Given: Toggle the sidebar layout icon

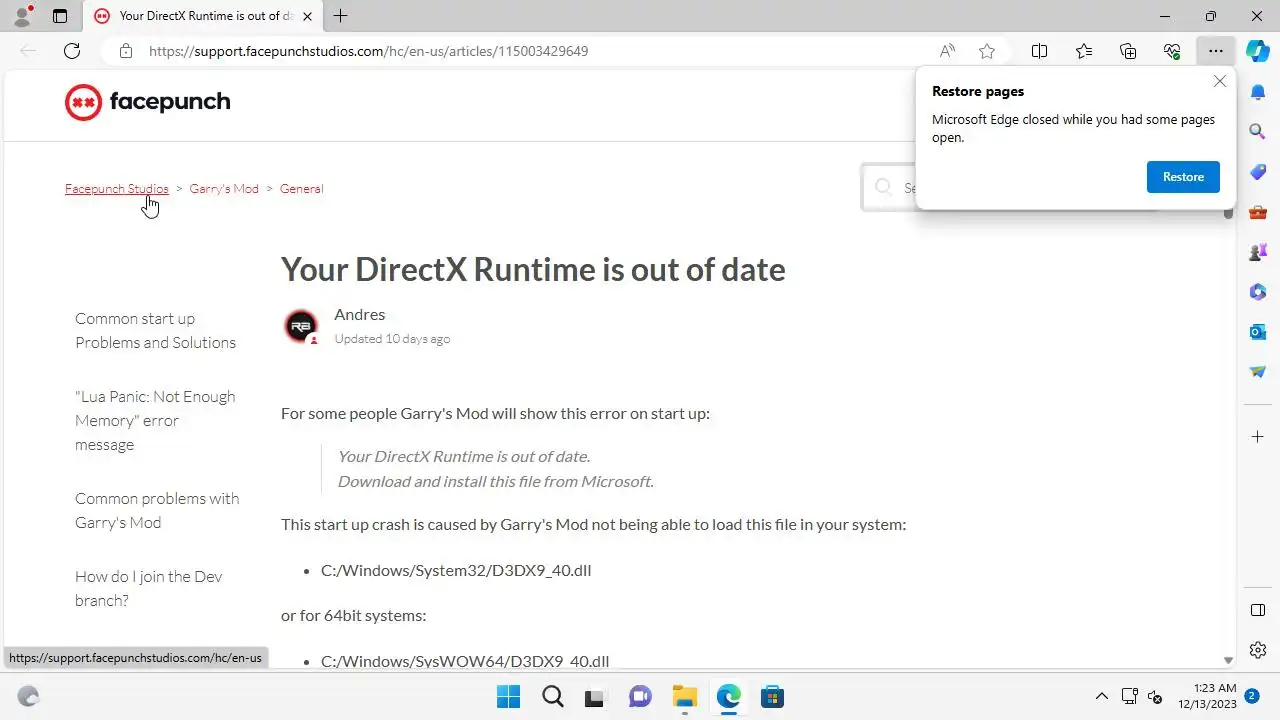Looking at the screenshot, I should [1258, 610].
